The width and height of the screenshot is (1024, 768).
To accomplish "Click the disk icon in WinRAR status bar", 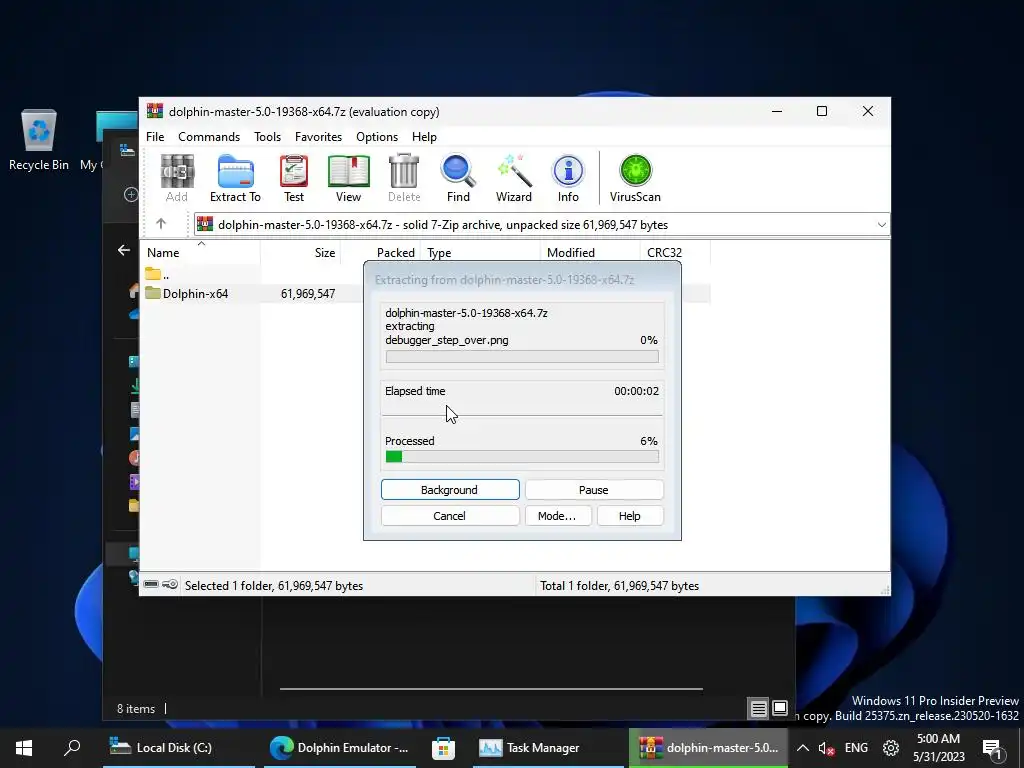I will [151, 584].
